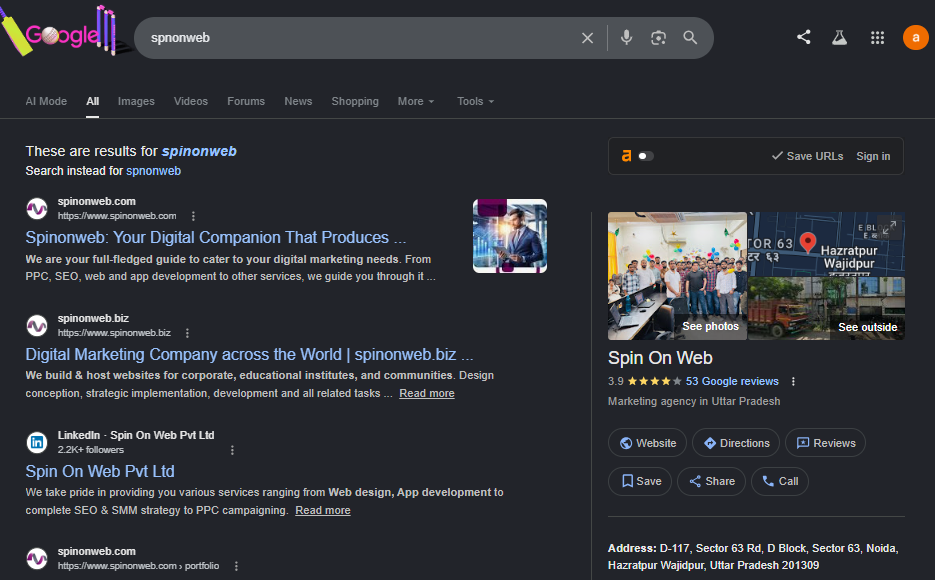The width and height of the screenshot is (935, 580).
Task: Open the Reviews button in the knowledge panel
Action: 825,443
